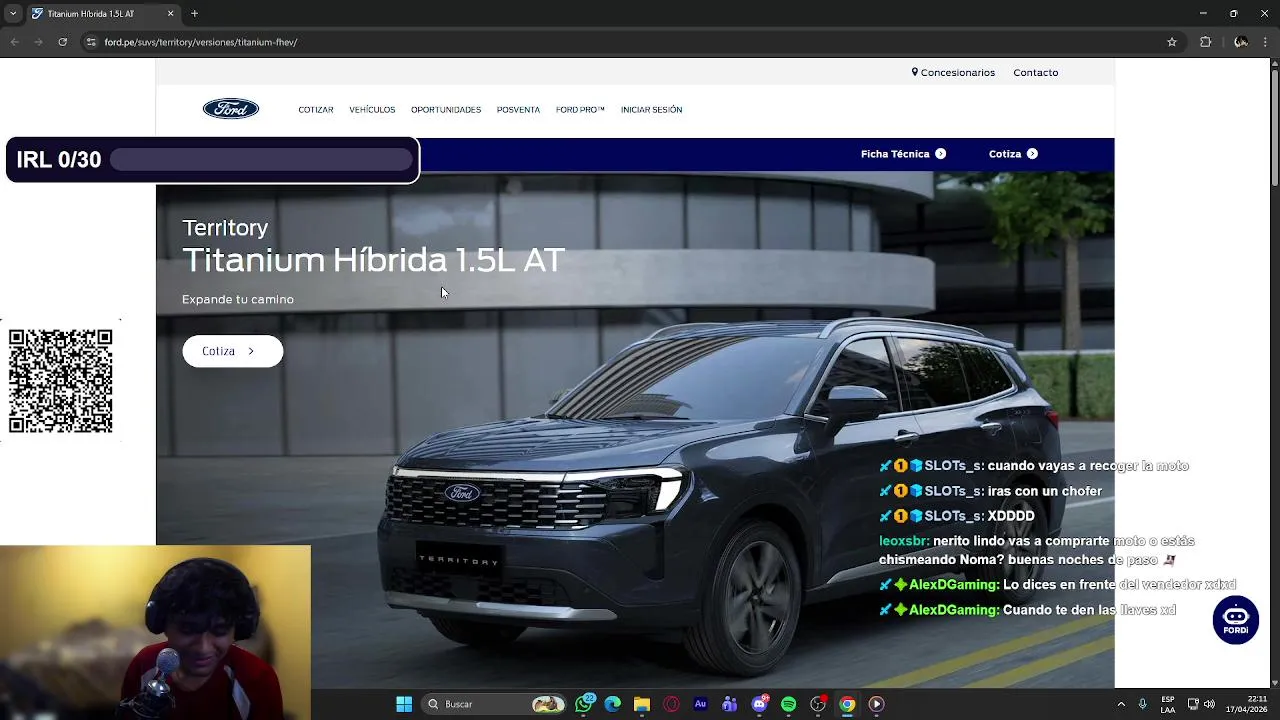This screenshot has height=720, width=1280.
Task: Open Spotify from the taskbar
Action: click(788, 704)
